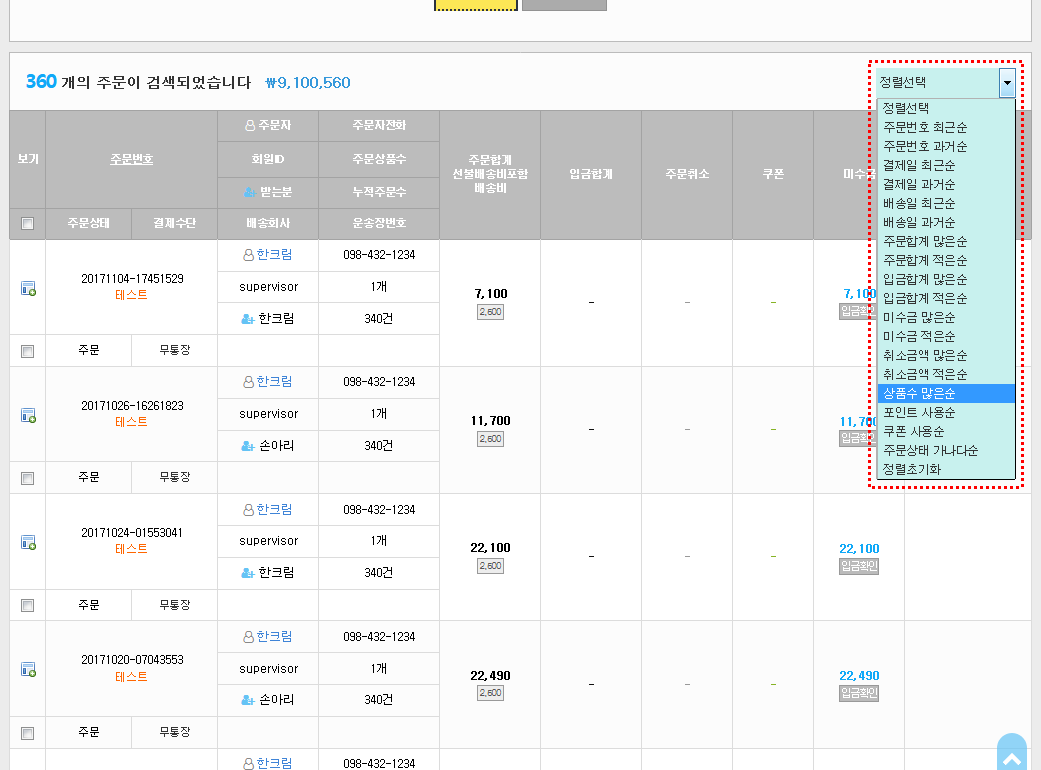Click 입금확인 badge under 22,490
Image resolution: width=1041 pixels, height=770 pixels.
(x=859, y=693)
